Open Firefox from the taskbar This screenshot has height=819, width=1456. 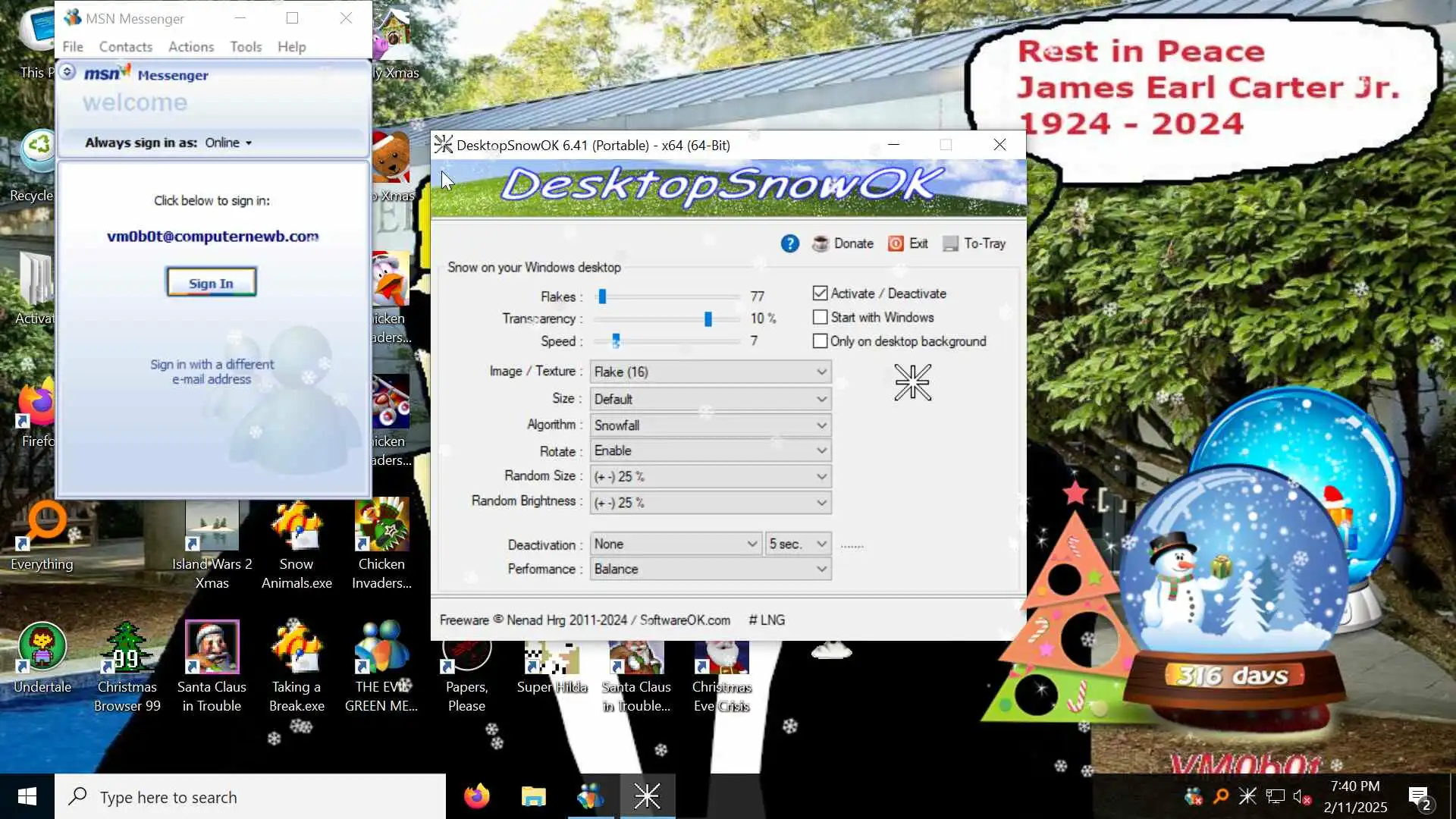click(477, 796)
